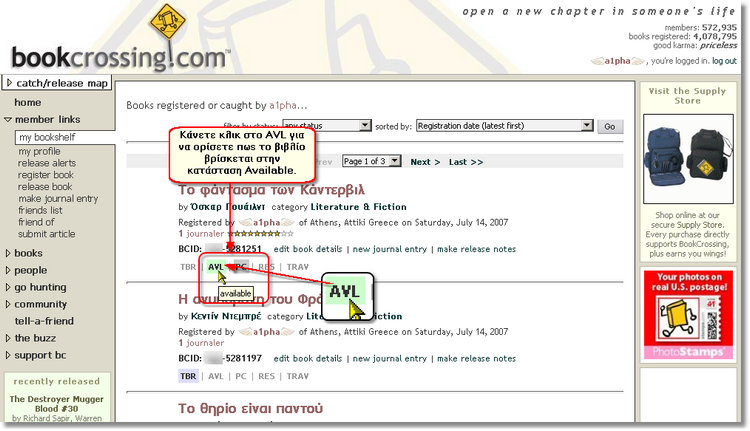
Task: Expand the books menu section
Action: (x=28, y=254)
